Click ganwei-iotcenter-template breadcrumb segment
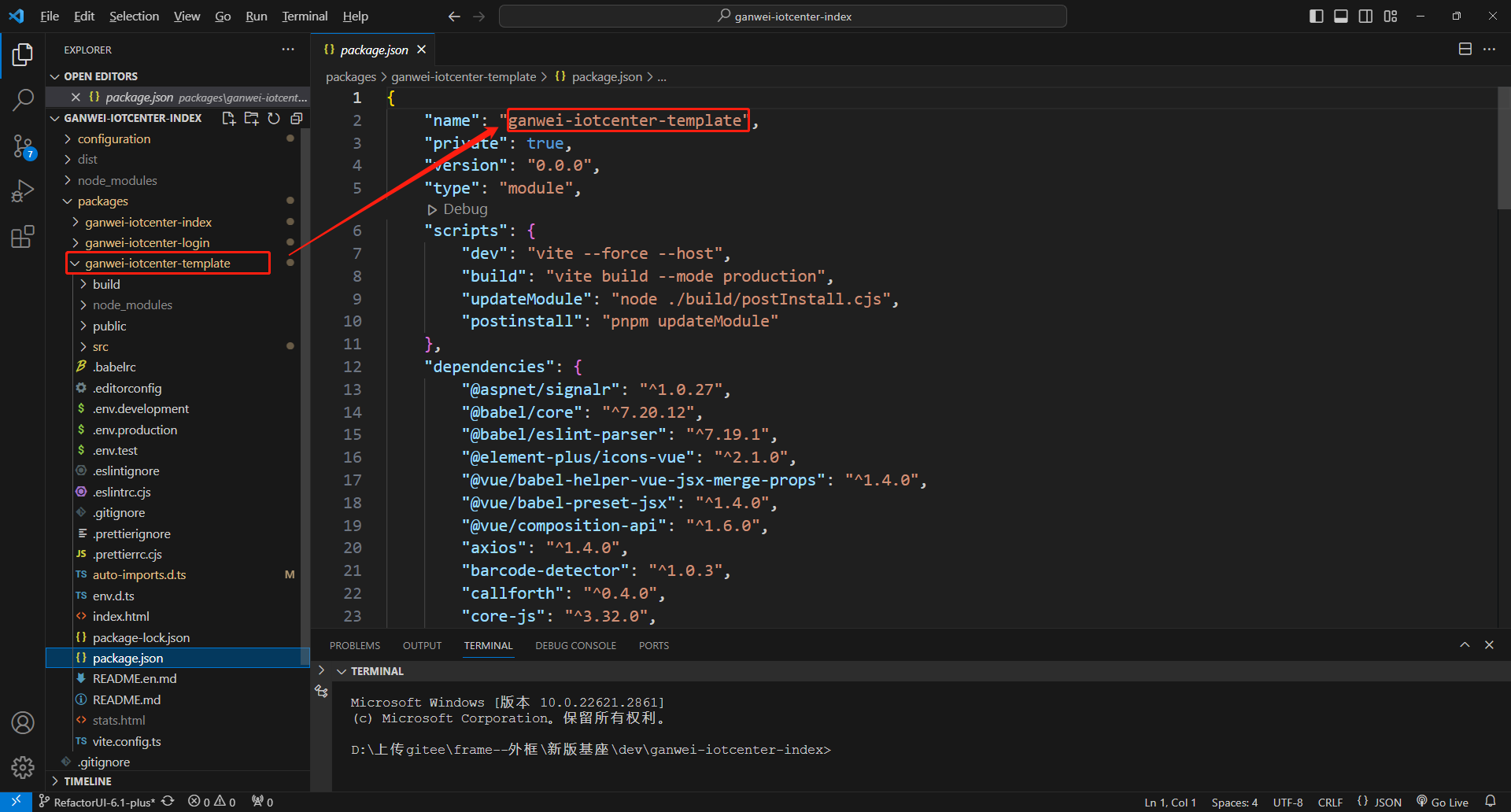Viewport: 1511px width, 812px height. (464, 76)
